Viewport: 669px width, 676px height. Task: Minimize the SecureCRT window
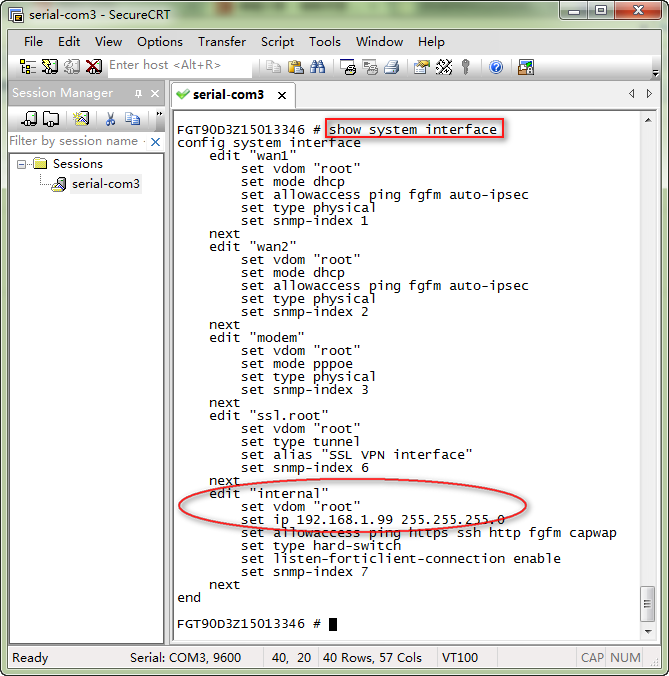click(x=574, y=11)
